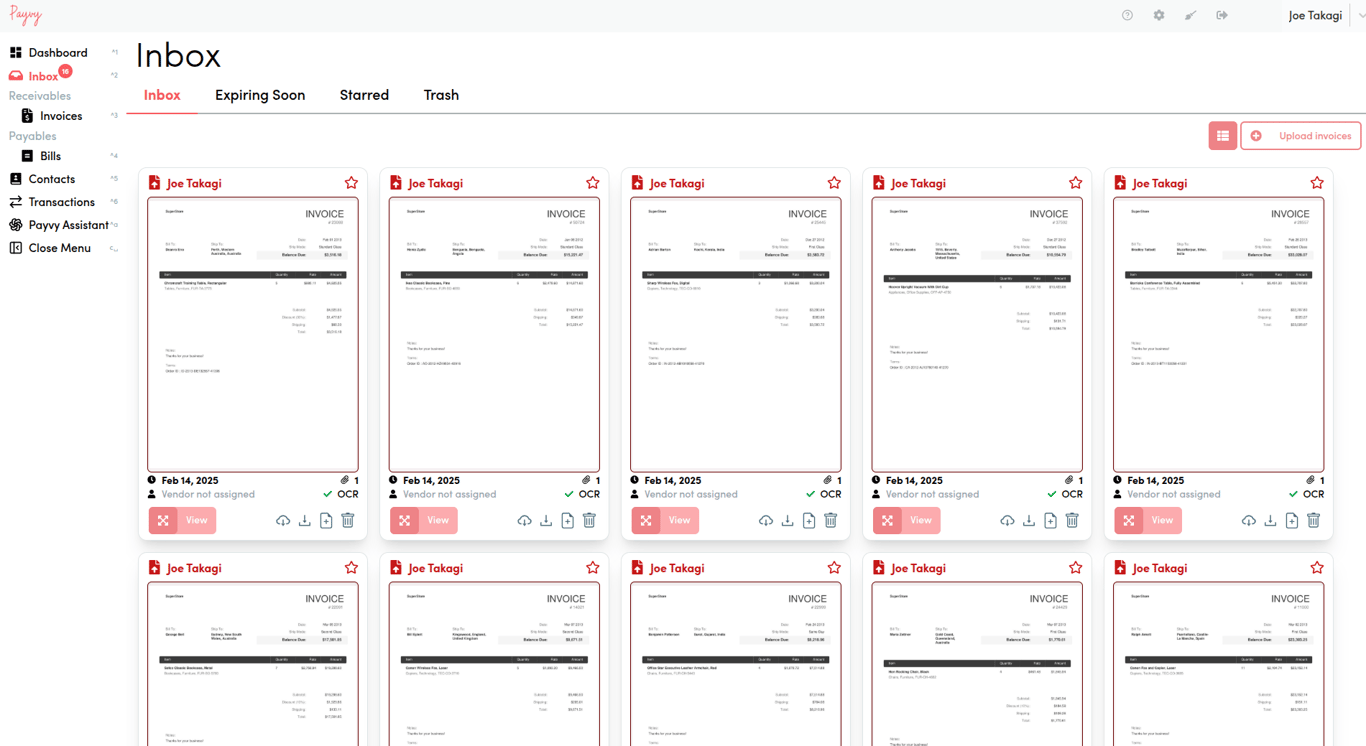This screenshot has height=746, width=1366.
Task: Mark the Adrian Barton invoice as starred
Action: [x=834, y=183]
